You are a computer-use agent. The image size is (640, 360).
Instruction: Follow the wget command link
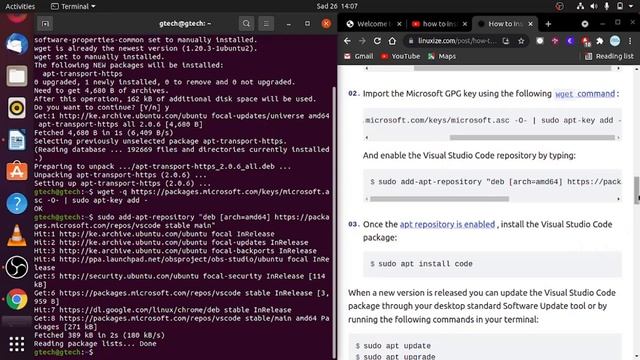pyautogui.click(x=585, y=93)
